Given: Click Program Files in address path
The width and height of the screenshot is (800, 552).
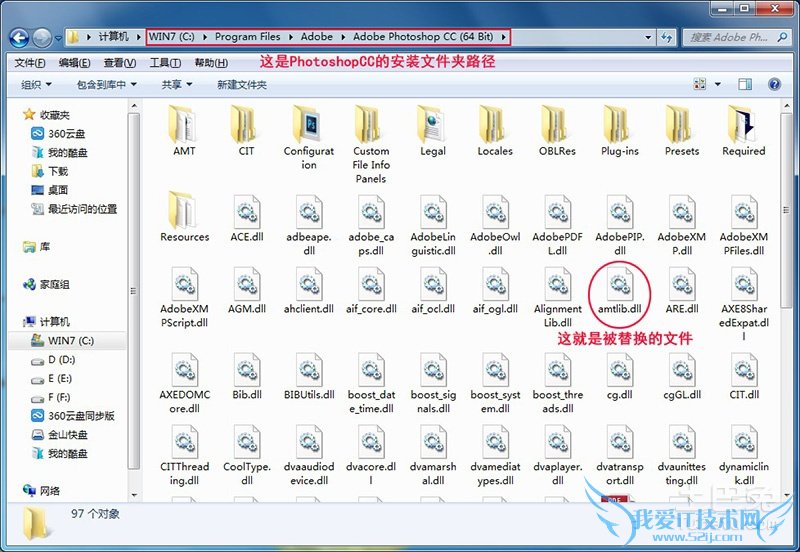Looking at the screenshot, I should (x=247, y=37).
